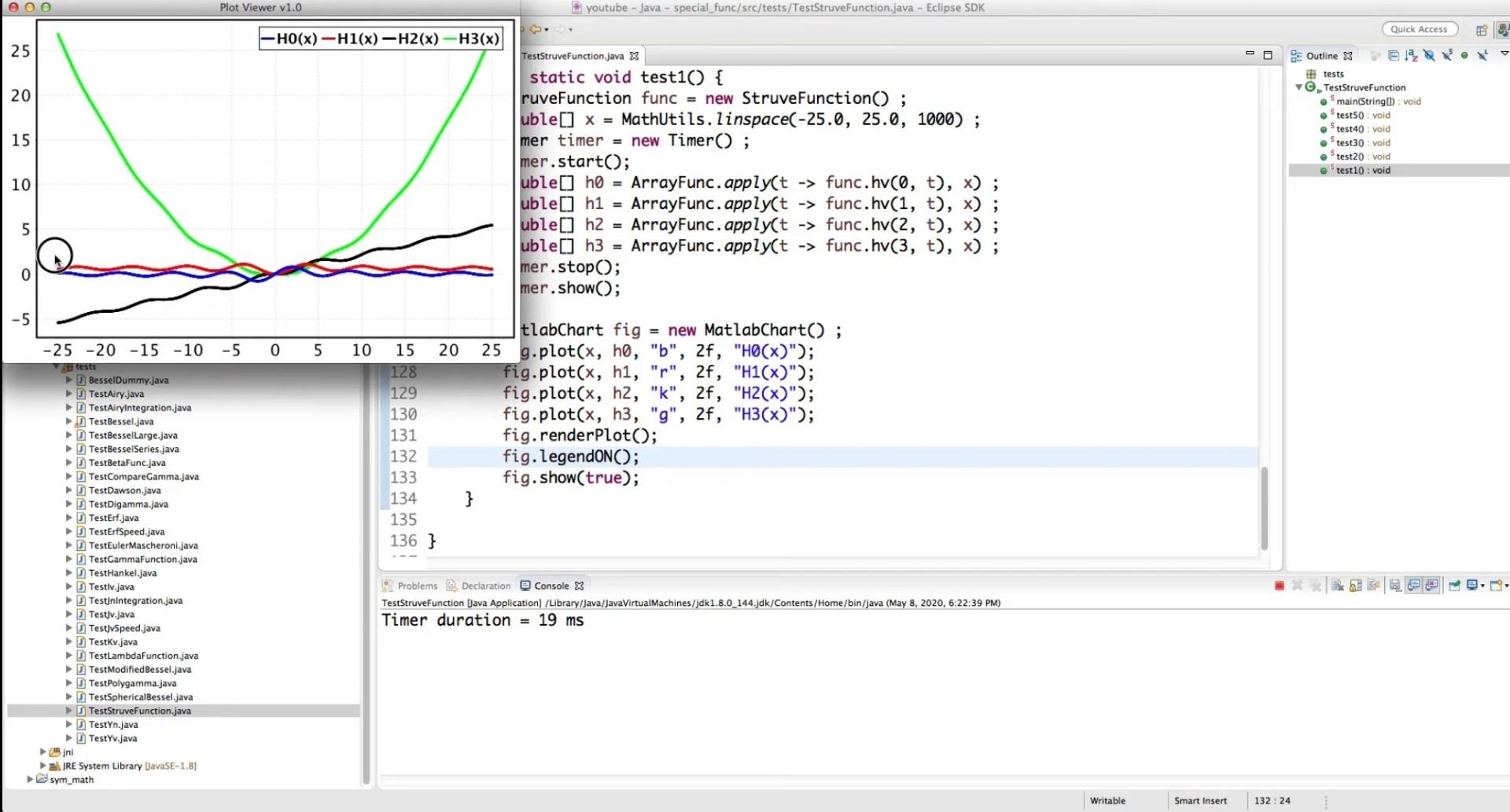Expand sym_math project
Screen dimensions: 1510x812
30,780
